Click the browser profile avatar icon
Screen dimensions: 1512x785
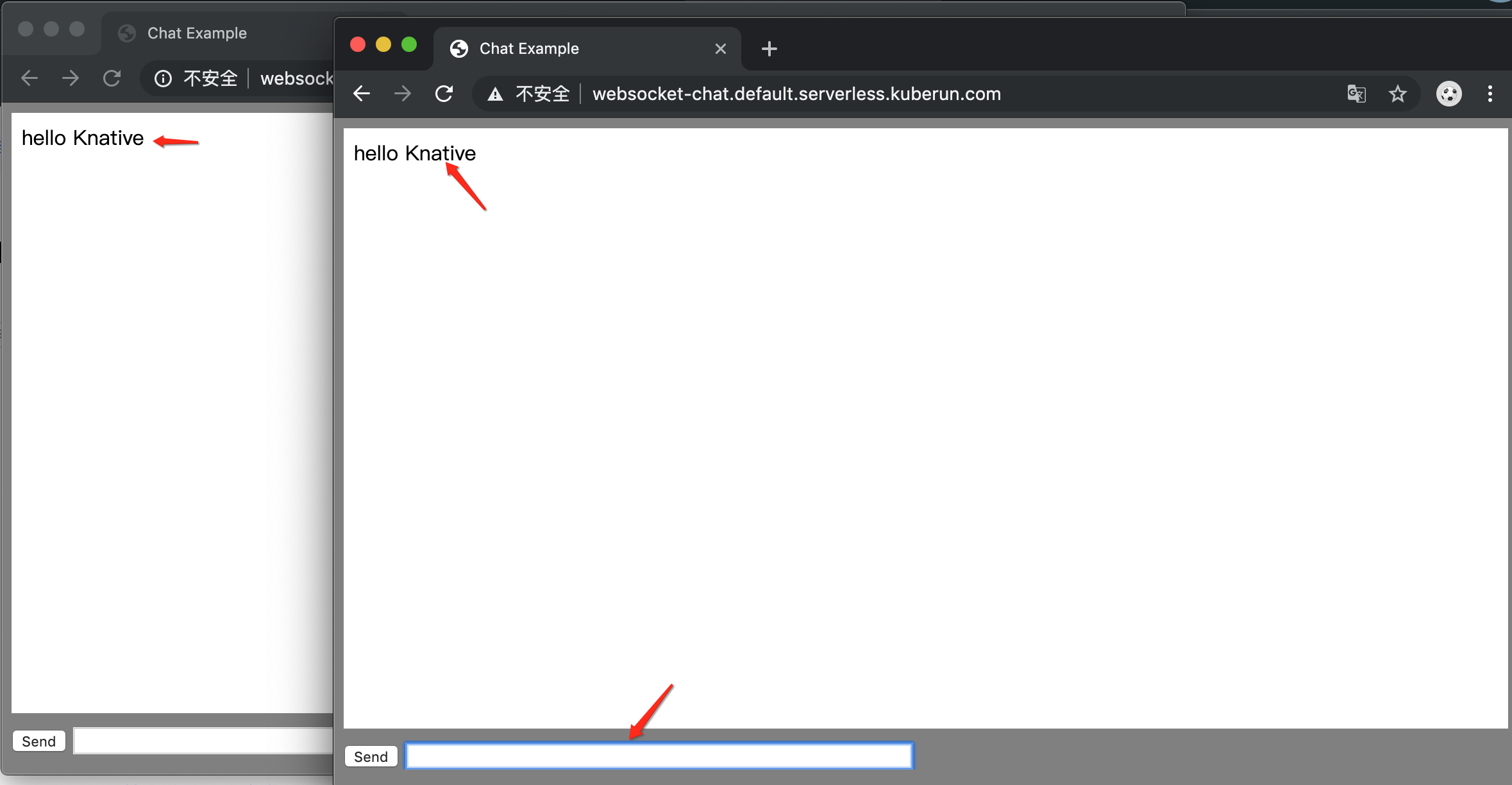pos(1449,93)
